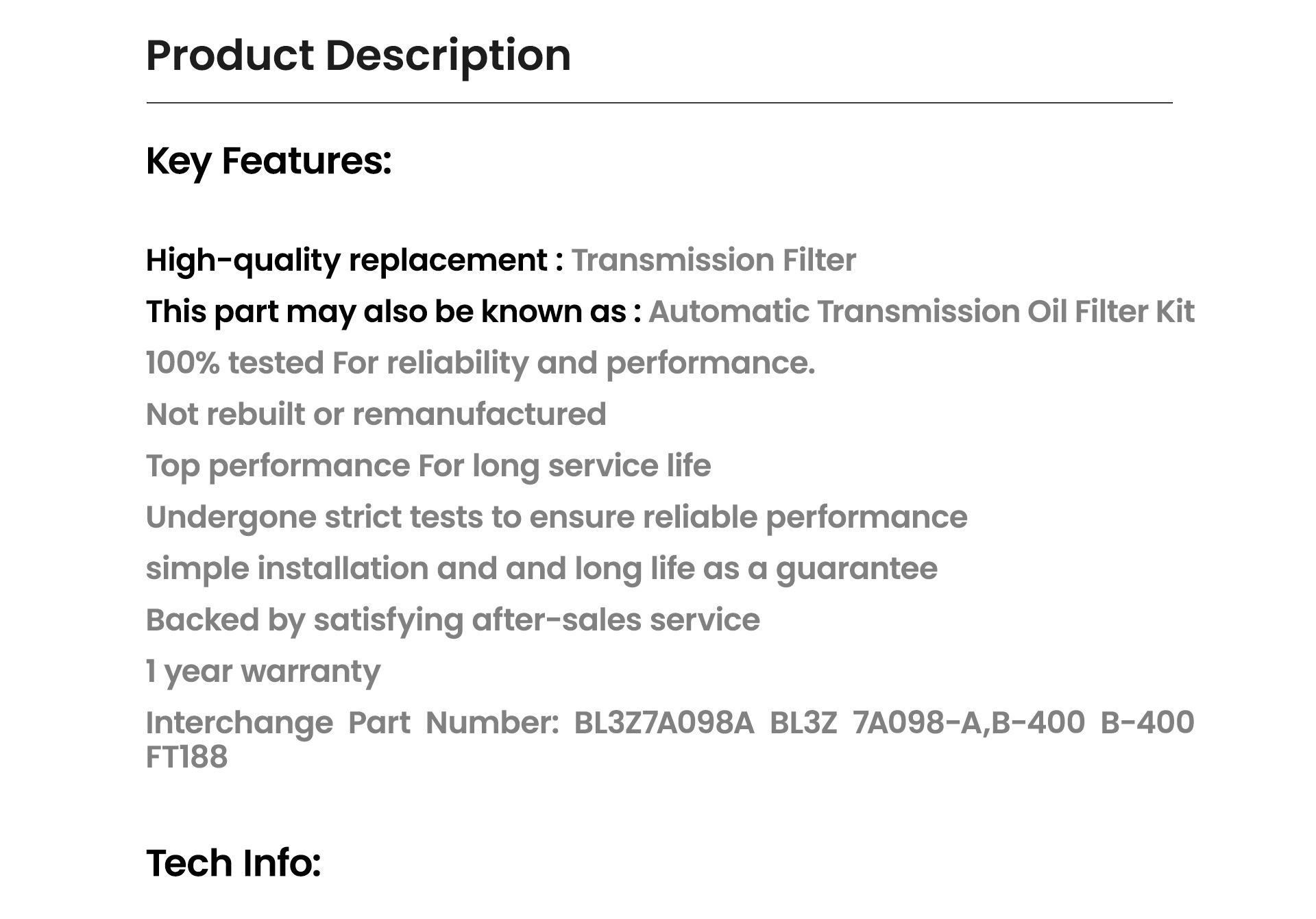Click the horizontal divider under Product Description

coord(659,103)
